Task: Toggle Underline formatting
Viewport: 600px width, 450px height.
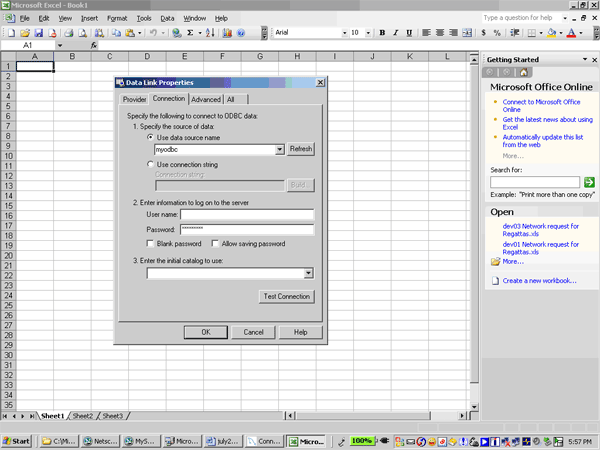Action: click(409, 33)
